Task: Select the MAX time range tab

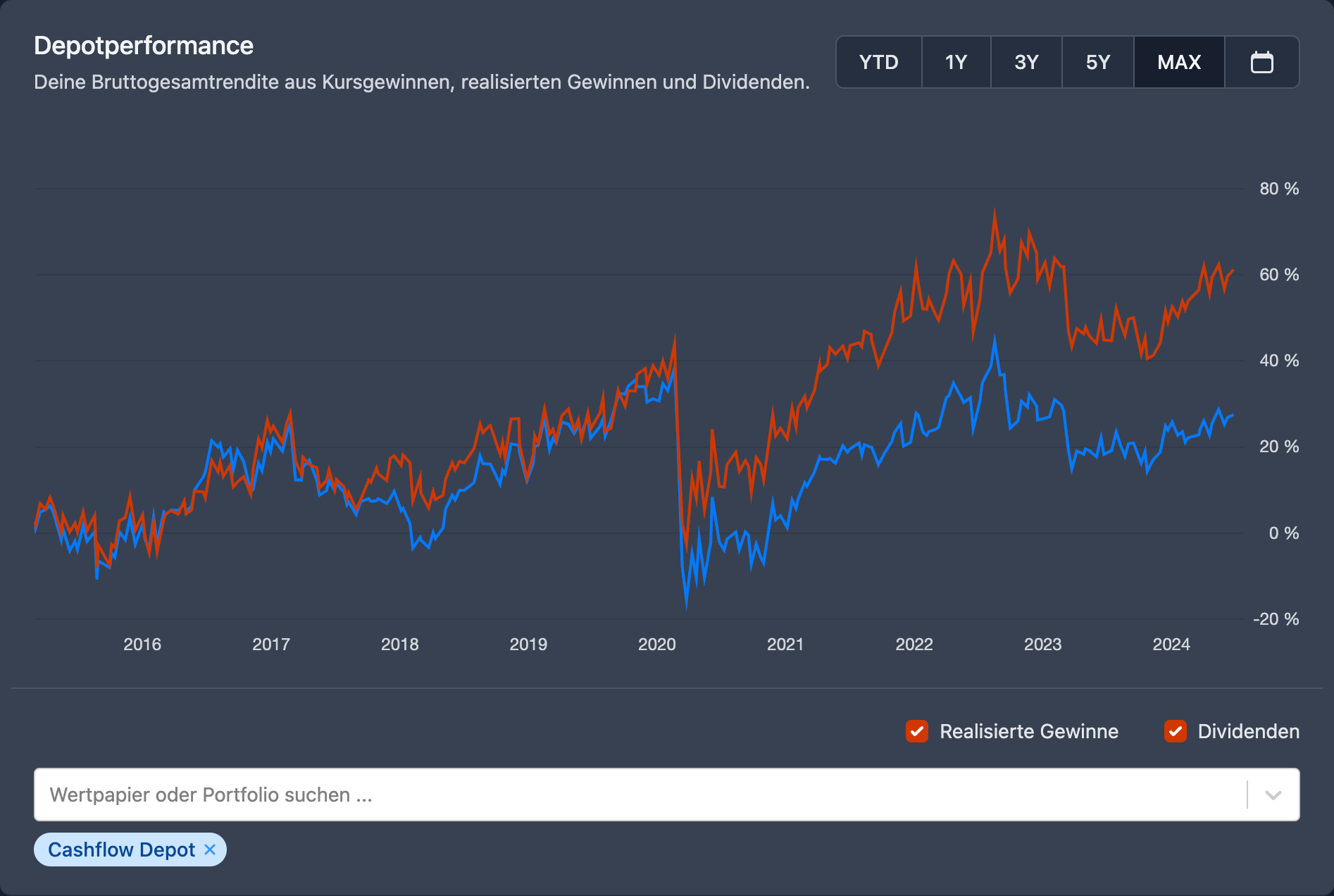Action: 1178,62
